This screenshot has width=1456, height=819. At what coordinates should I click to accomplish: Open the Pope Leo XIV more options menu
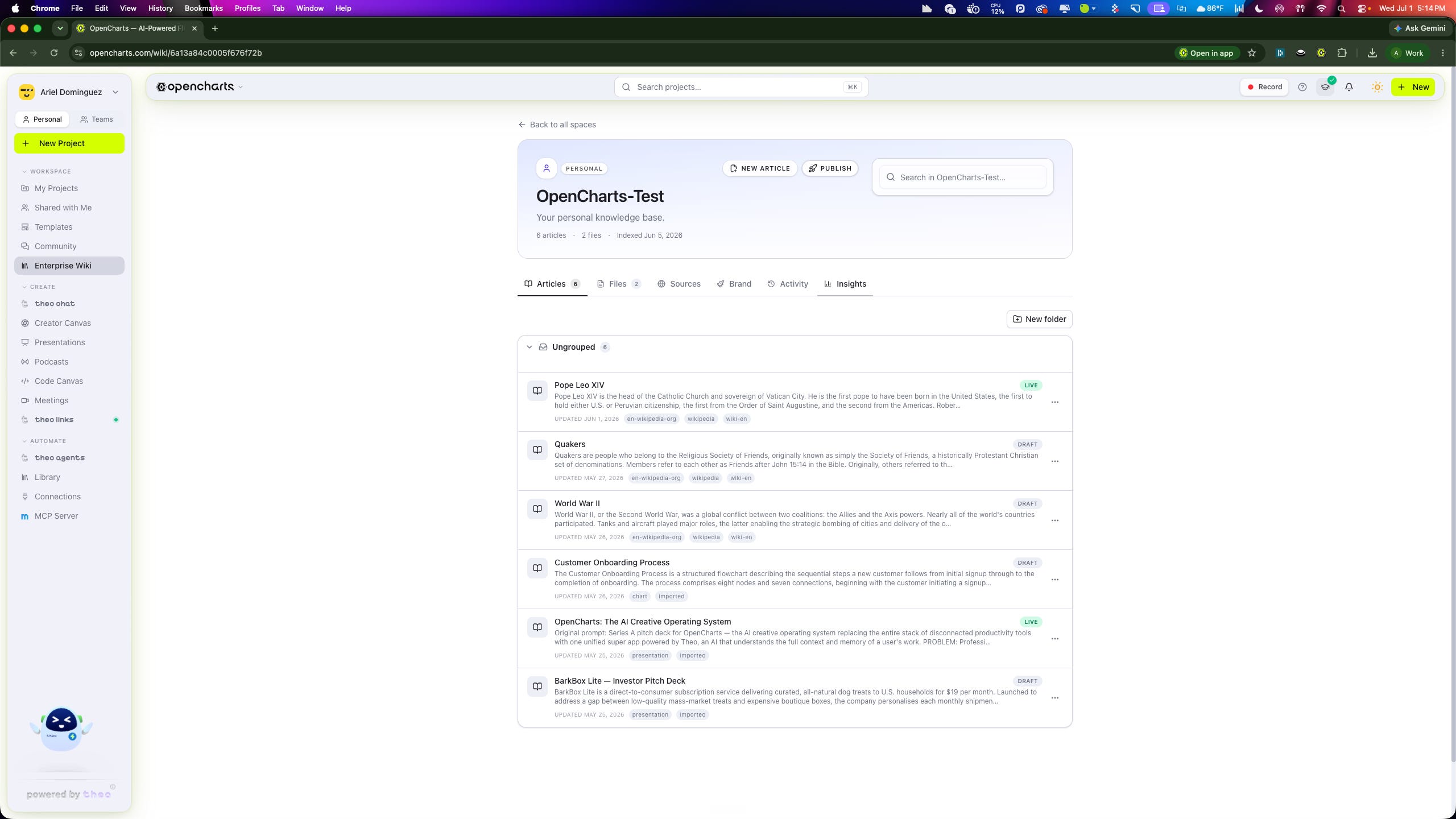[1054, 402]
